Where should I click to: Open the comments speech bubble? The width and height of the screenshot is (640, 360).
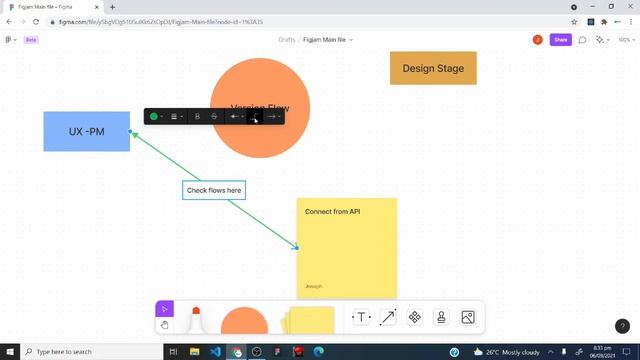point(582,40)
